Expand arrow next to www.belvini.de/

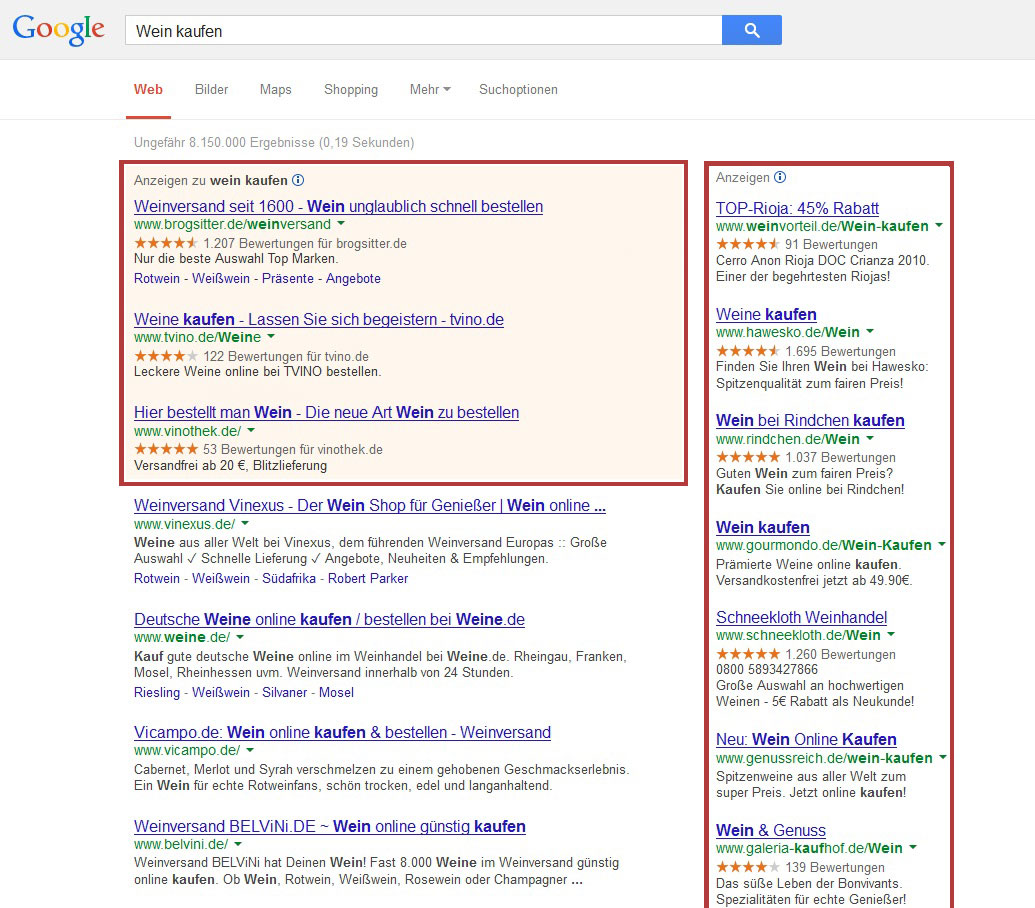[x=238, y=843]
